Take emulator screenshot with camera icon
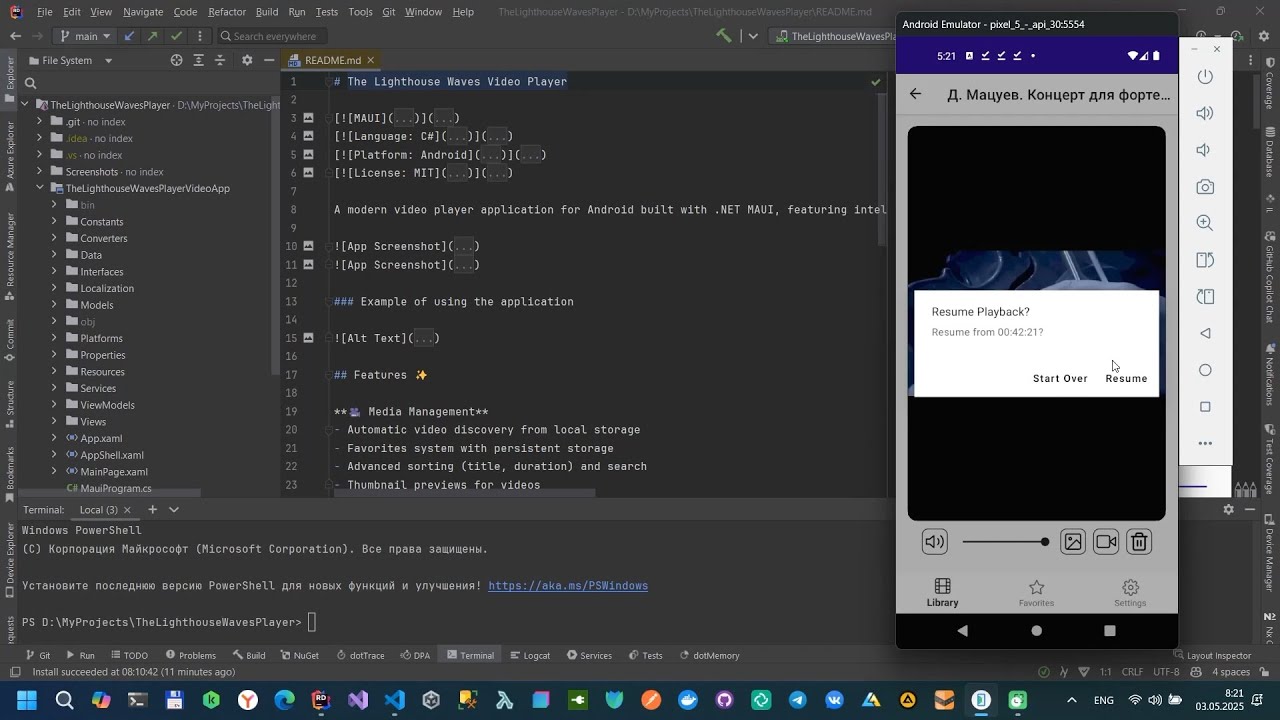 coord(1205,187)
